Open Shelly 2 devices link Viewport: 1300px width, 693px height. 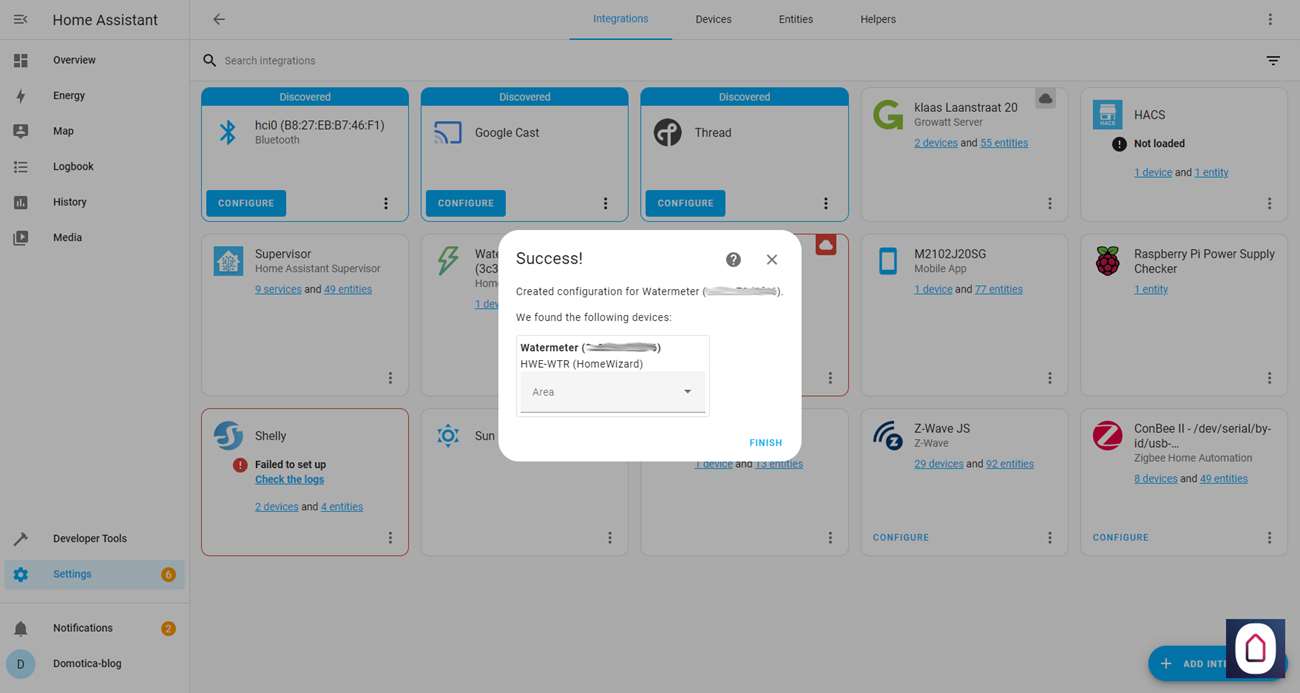[277, 507]
